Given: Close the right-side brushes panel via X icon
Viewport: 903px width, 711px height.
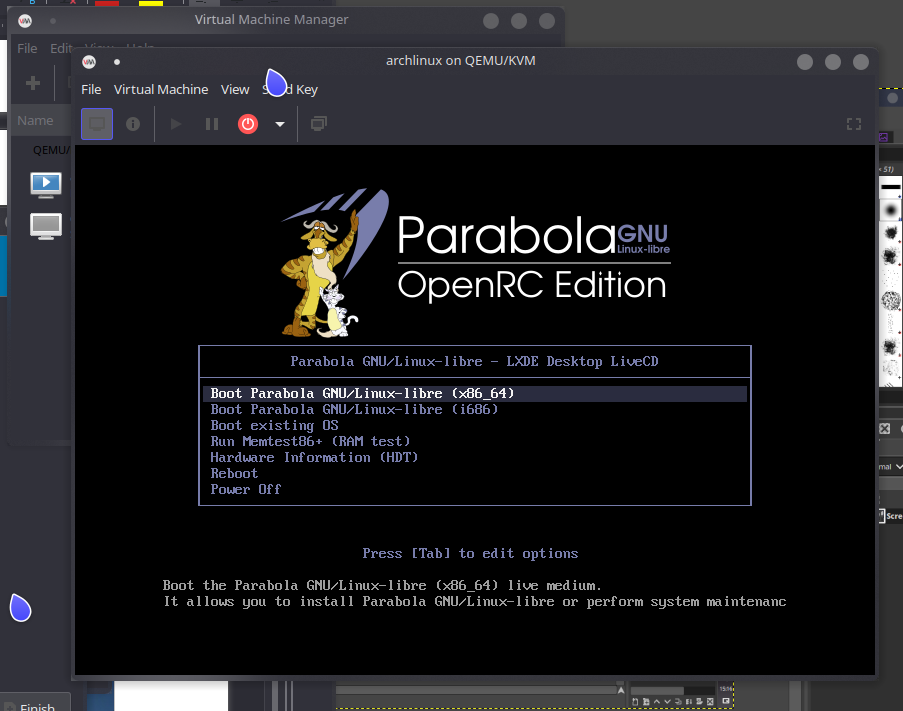Looking at the screenshot, I should point(884,427).
